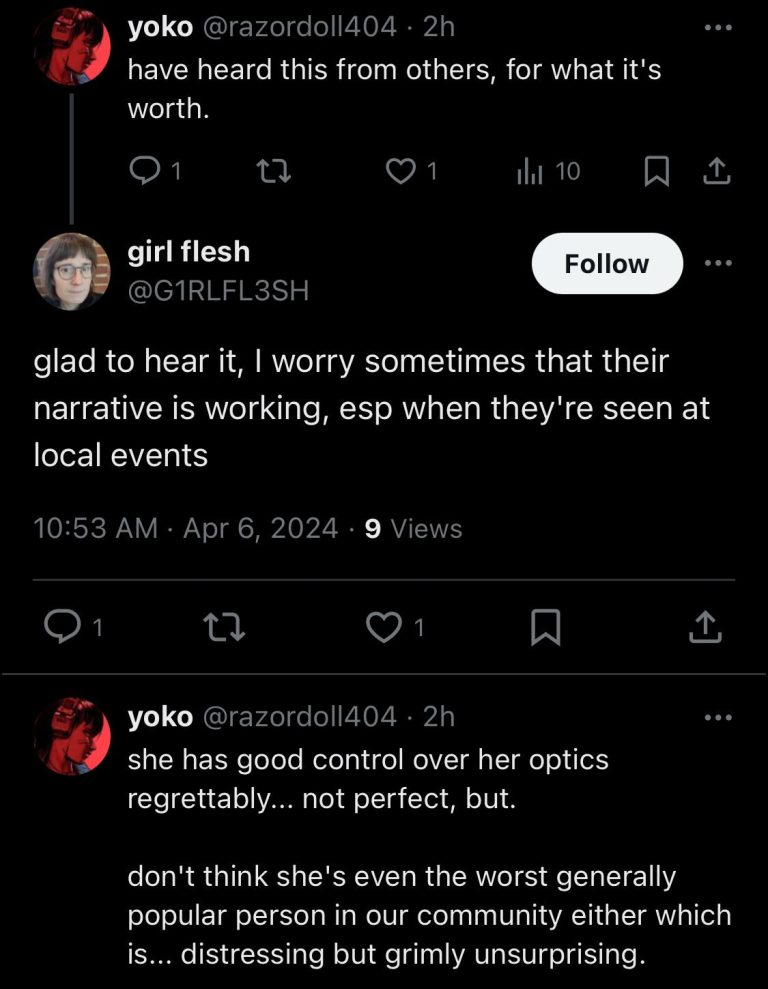Image resolution: width=768 pixels, height=989 pixels.
Task: View analytics on yoko's top tweet
Action: pos(529,172)
